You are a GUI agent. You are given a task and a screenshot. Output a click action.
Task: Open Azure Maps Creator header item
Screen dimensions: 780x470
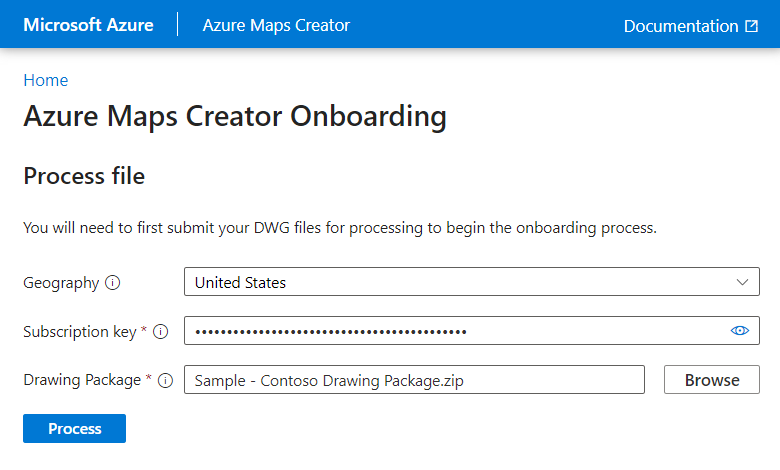coord(276,25)
